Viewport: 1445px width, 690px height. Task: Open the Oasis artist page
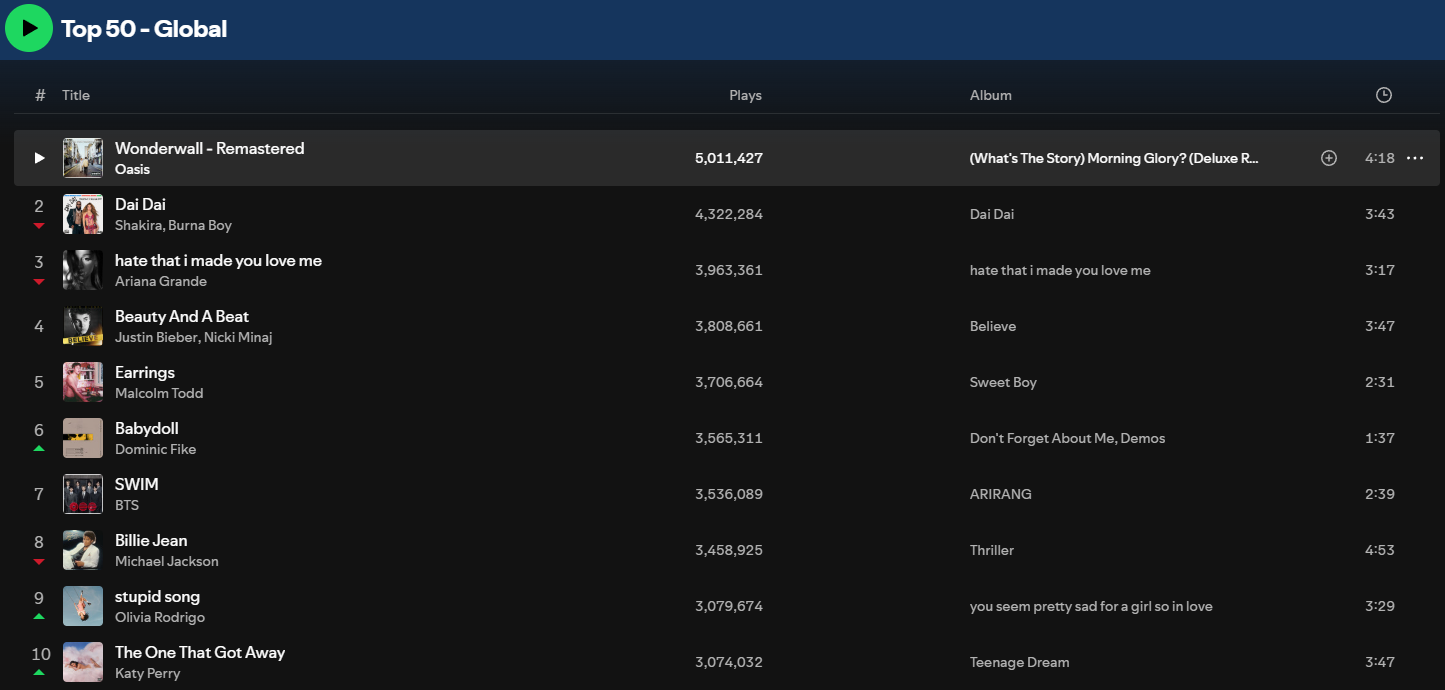pyautogui.click(x=132, y=169)
